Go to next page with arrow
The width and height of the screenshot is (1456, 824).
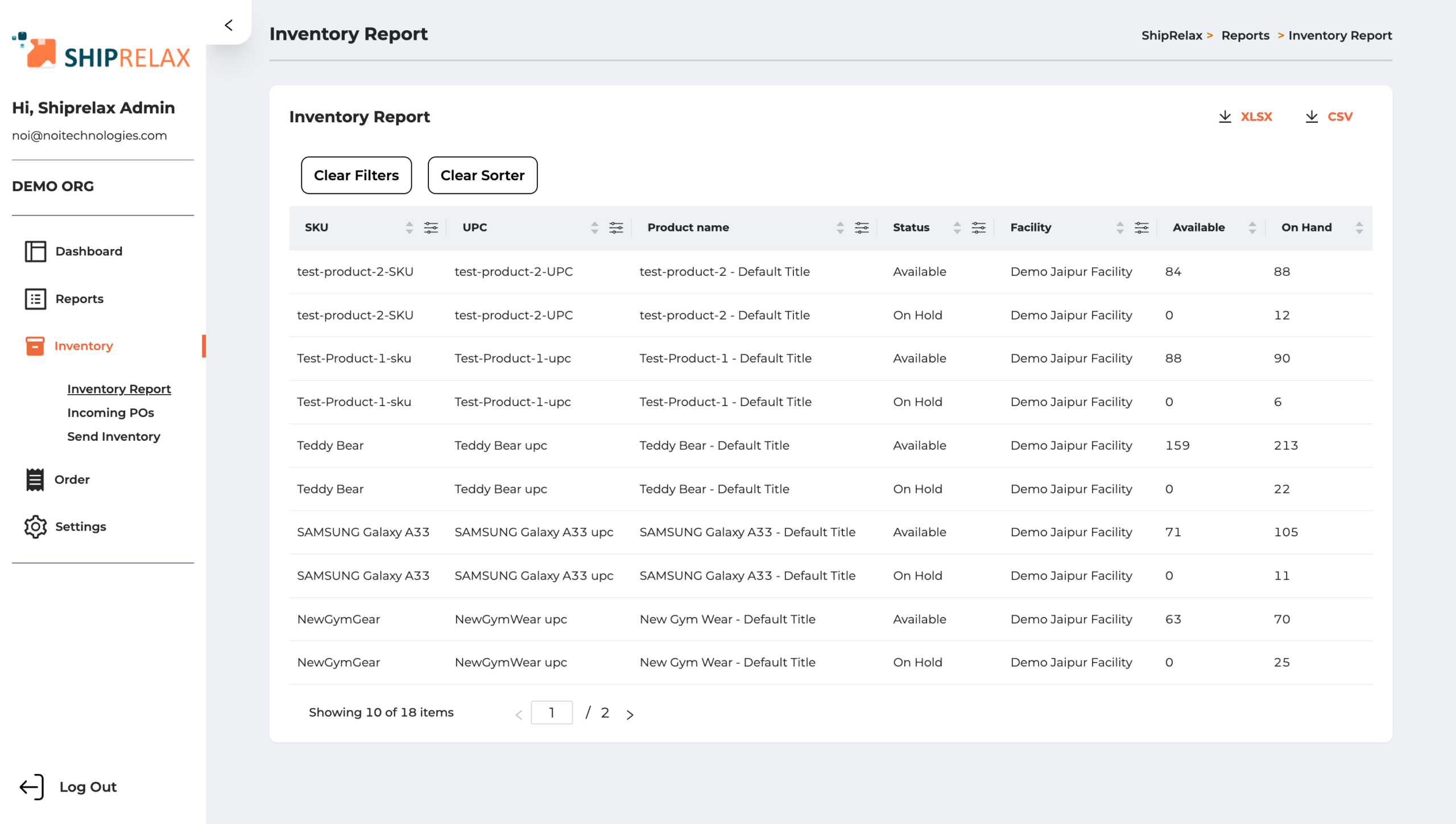pyautogui.click(x=630, y=714)
